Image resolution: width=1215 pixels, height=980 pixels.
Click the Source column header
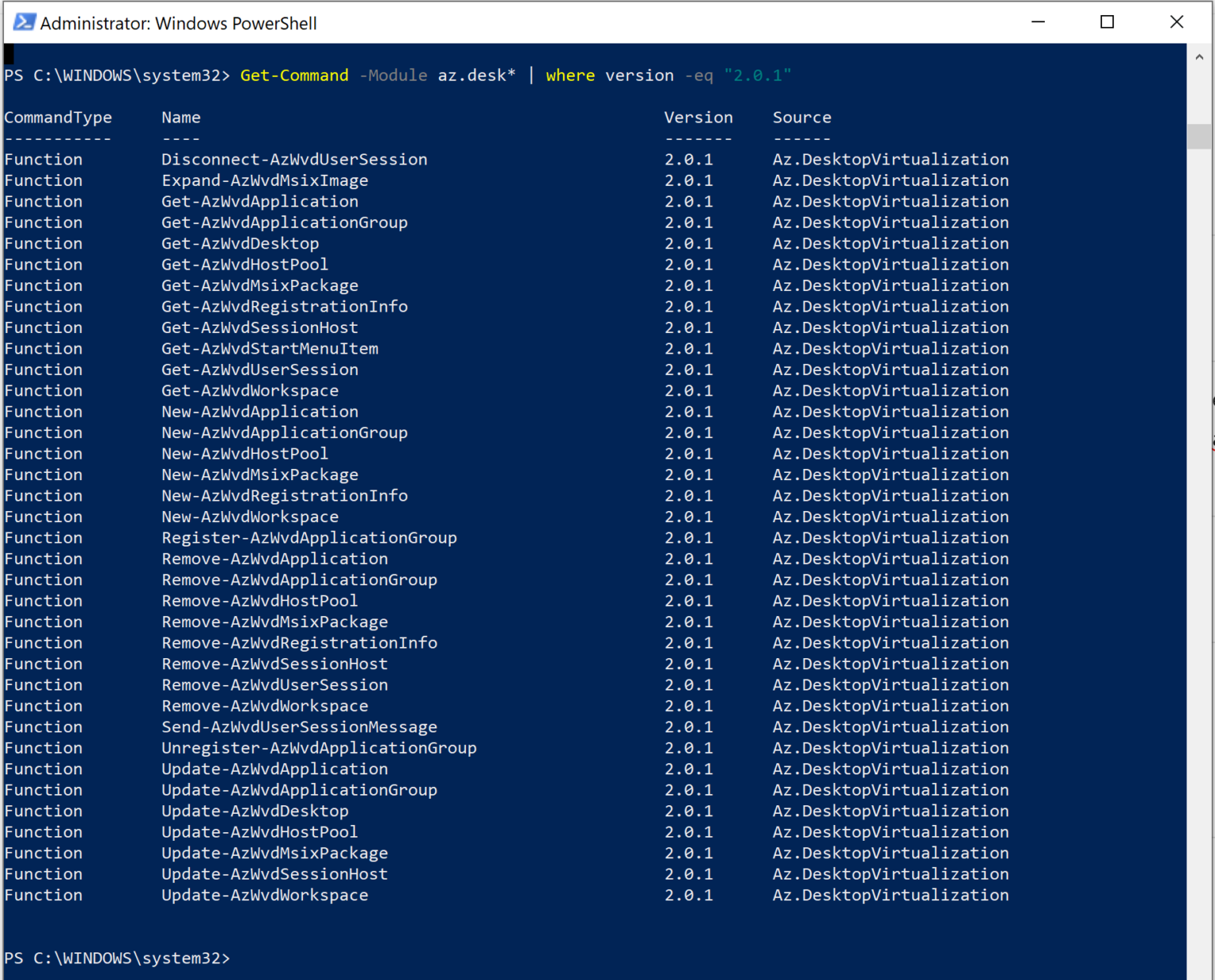pos(801,117)
